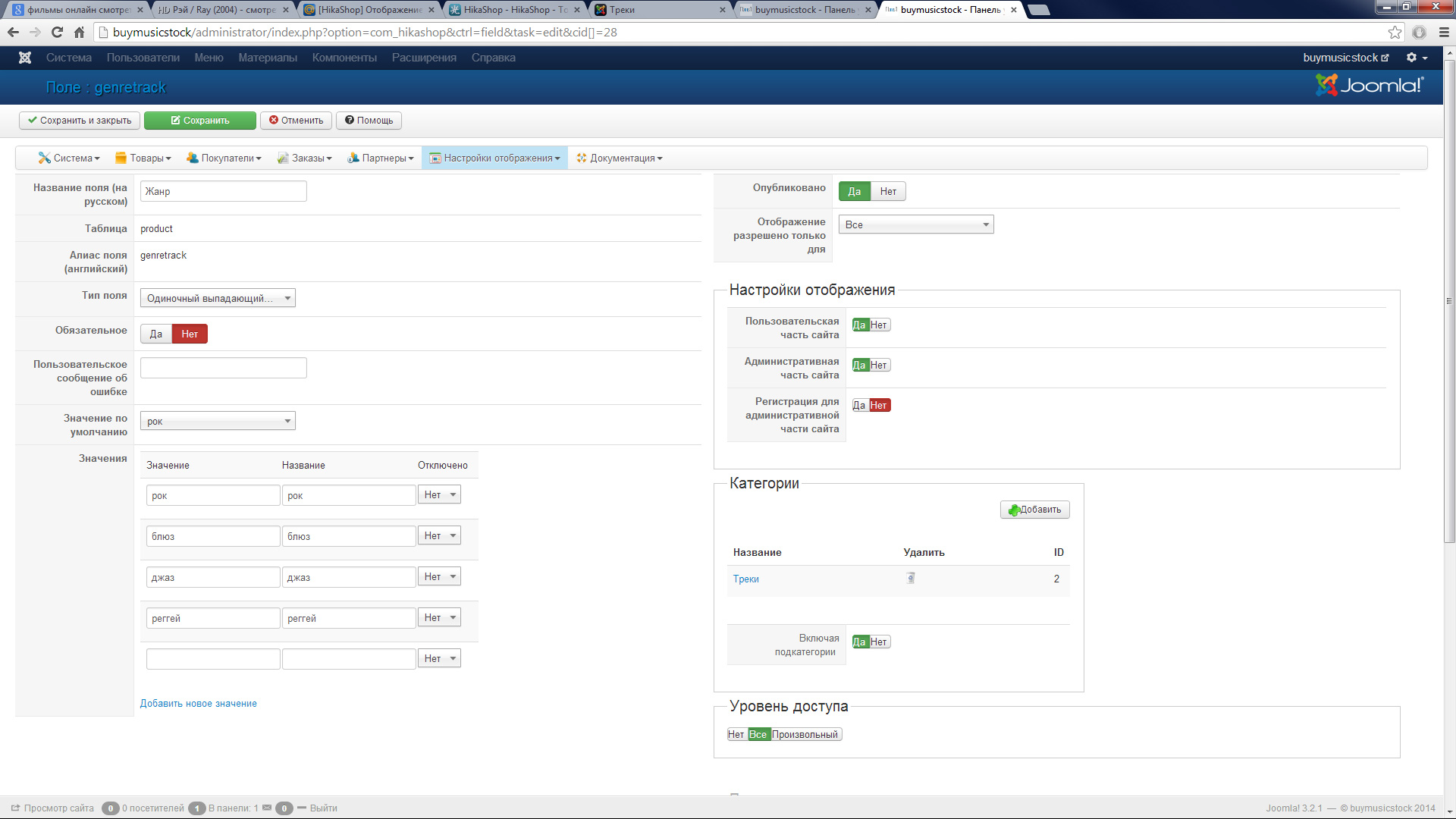Open the Компоненты top menu
Image resolution: width=1456 pixels, height=819 pixels.
(344, 58)
